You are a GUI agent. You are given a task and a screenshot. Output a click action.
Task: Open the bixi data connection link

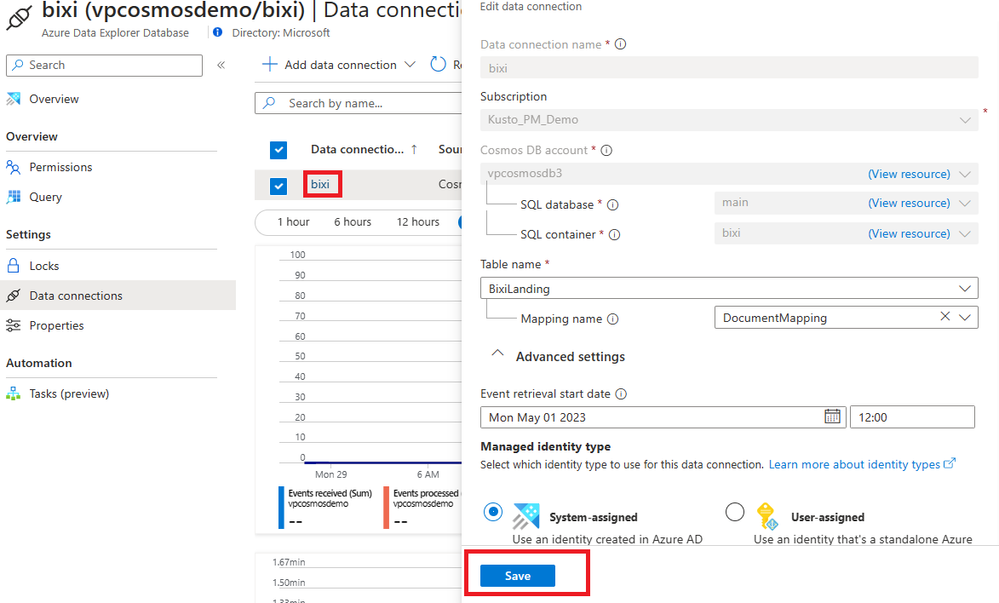click(320, 184)
